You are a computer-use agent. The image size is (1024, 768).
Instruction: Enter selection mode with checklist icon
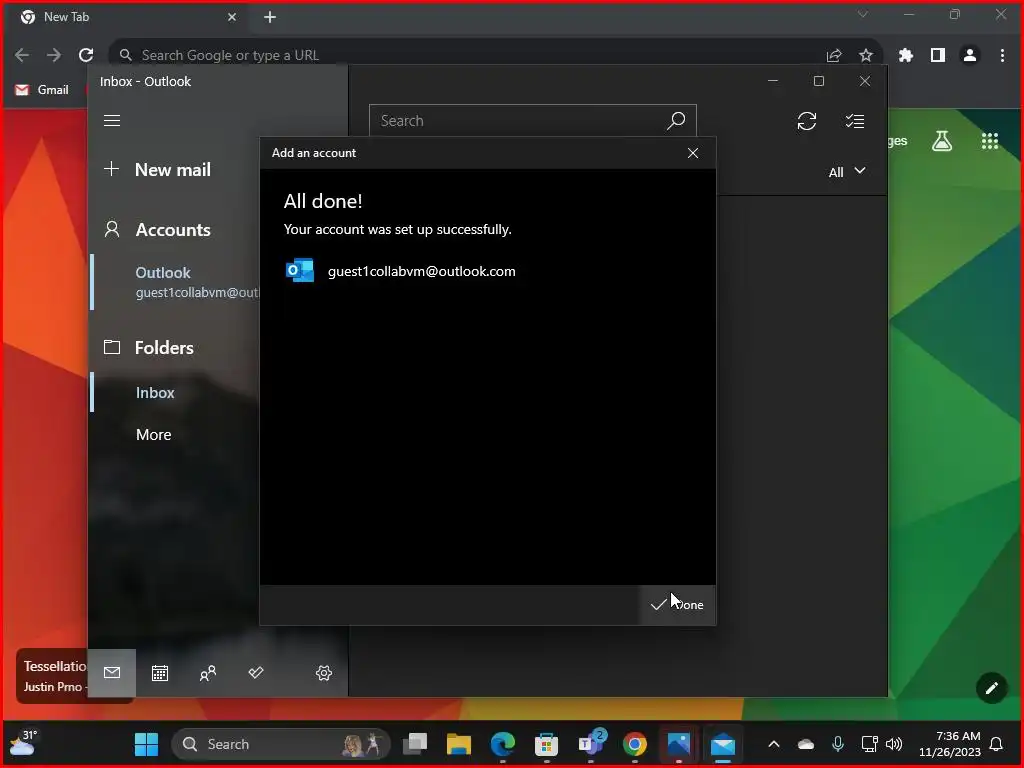855,121
